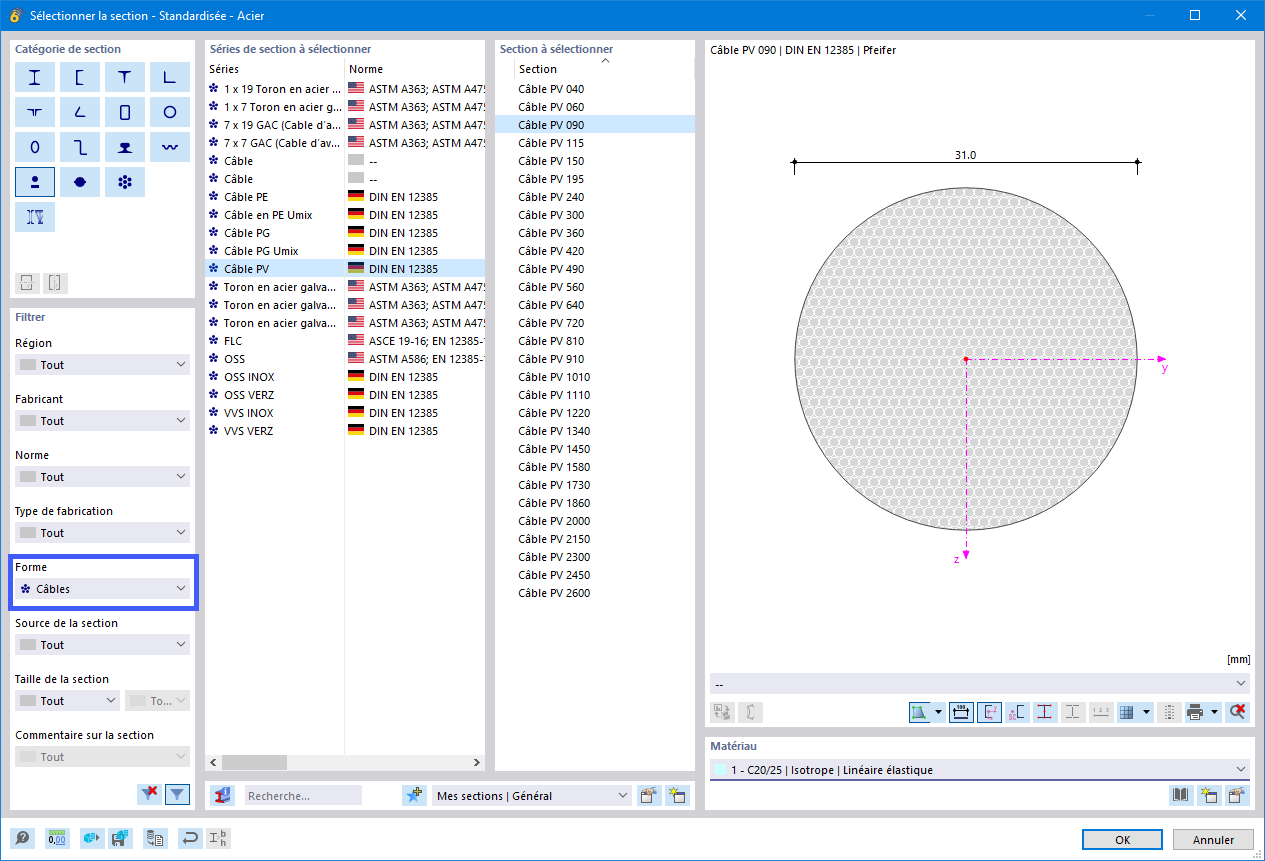Select the Câble PE series row
The width and height of the screenshot is (1265, 861).
(345, 197)
